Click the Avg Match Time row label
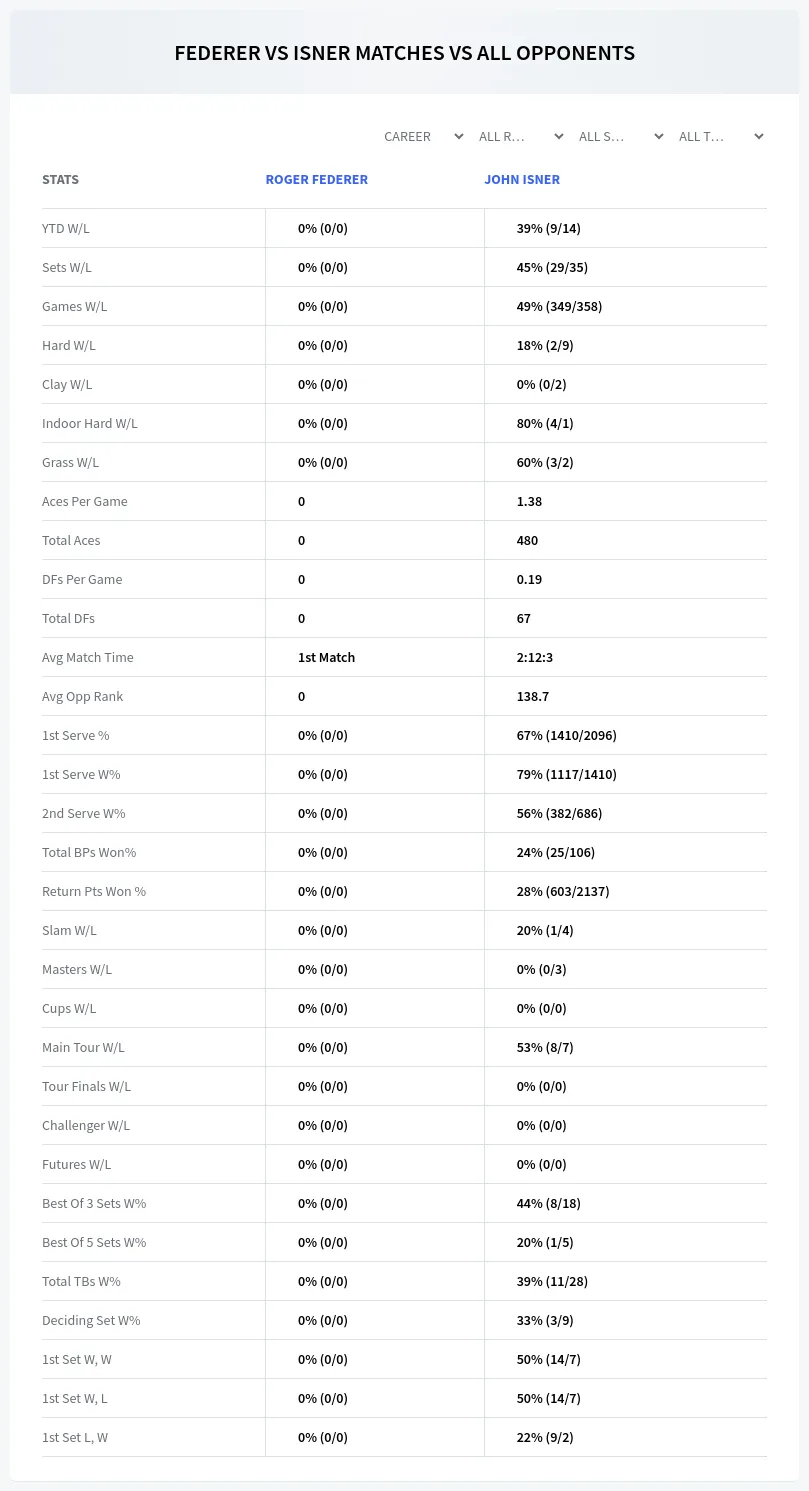This screenshot has height=1491, width=809. pos(88,657)
